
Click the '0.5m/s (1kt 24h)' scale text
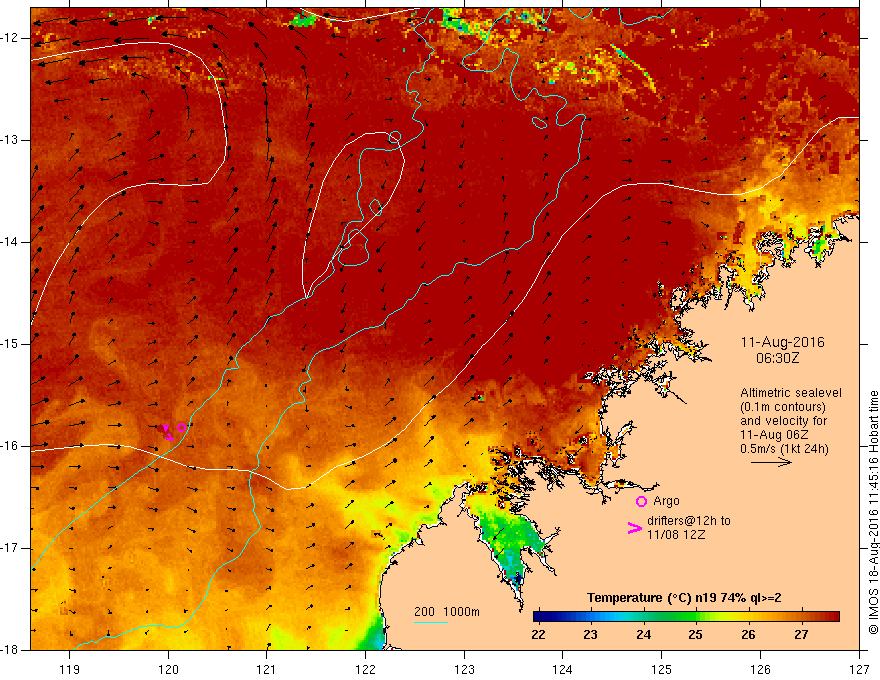coord(784,449)
